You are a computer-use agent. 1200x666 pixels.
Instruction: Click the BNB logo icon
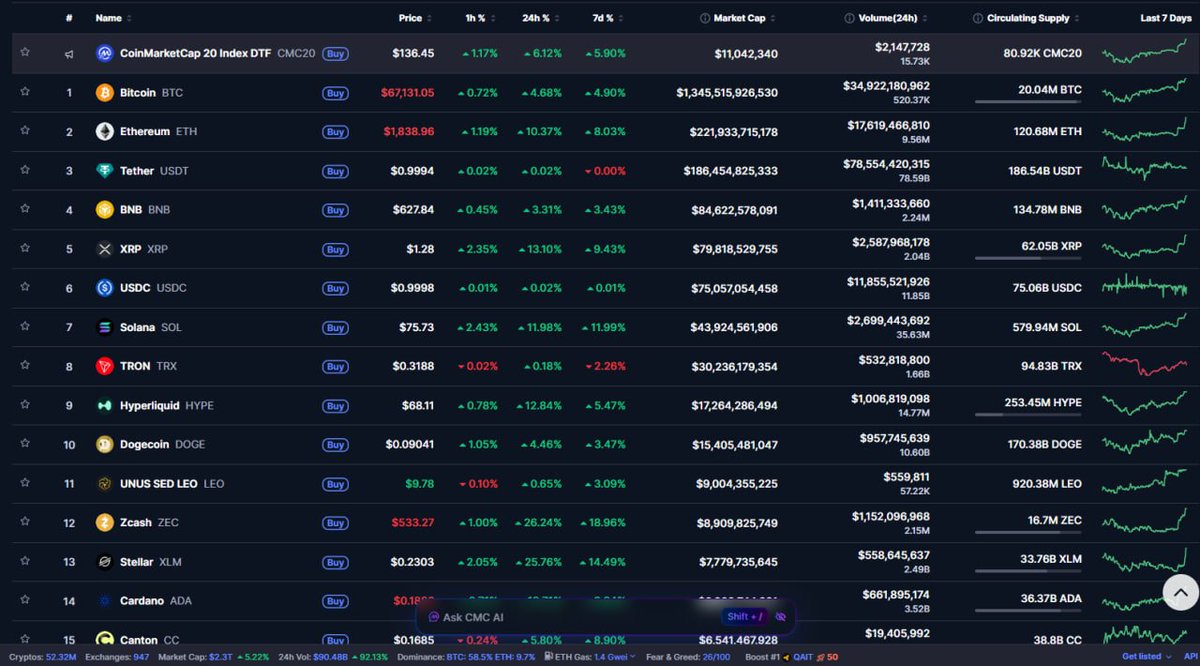click(104, 210)
